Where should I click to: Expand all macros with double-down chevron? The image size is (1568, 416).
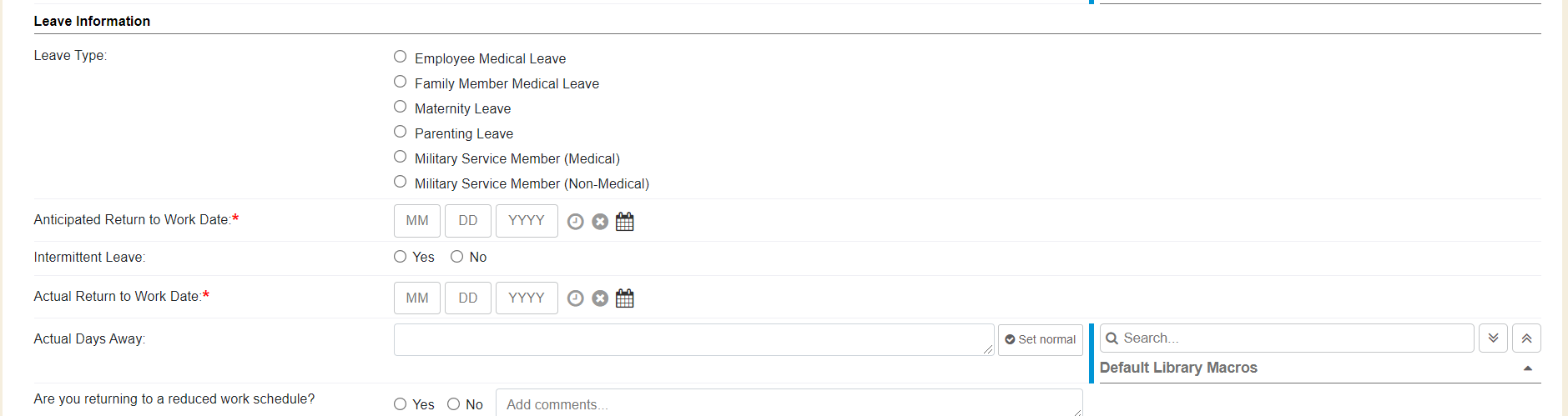pos(1493,338)
